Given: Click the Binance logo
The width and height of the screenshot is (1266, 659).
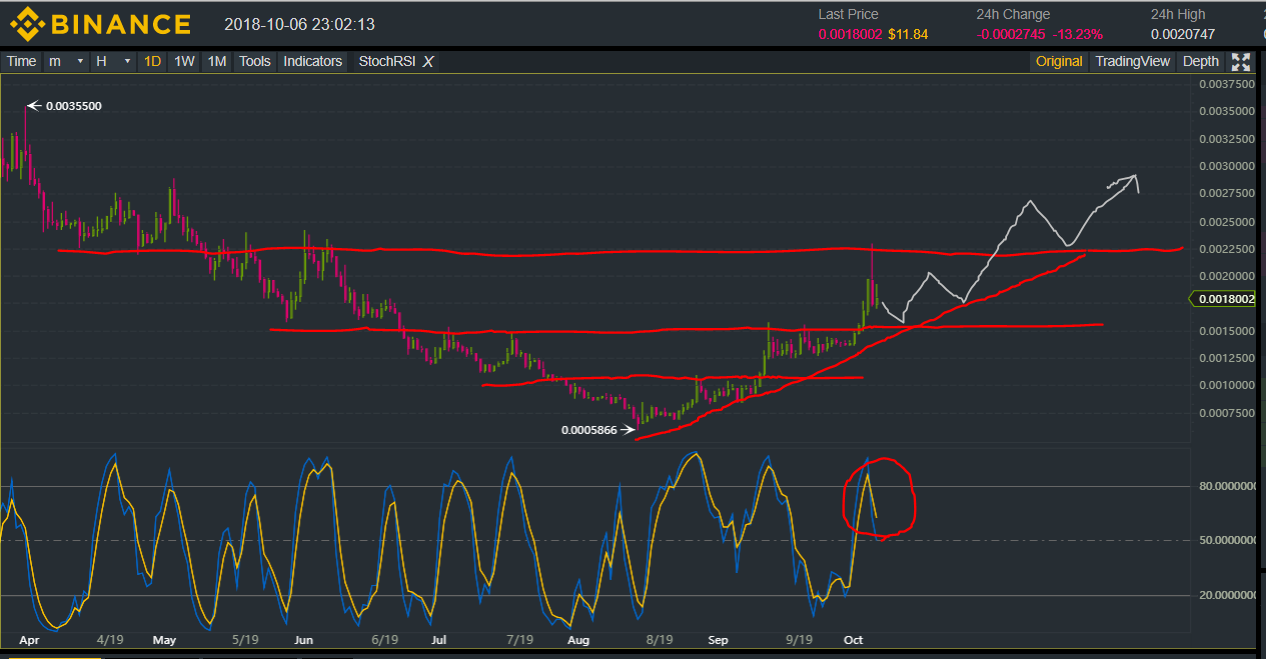Looking at the screenshot, I should (99, 23).
